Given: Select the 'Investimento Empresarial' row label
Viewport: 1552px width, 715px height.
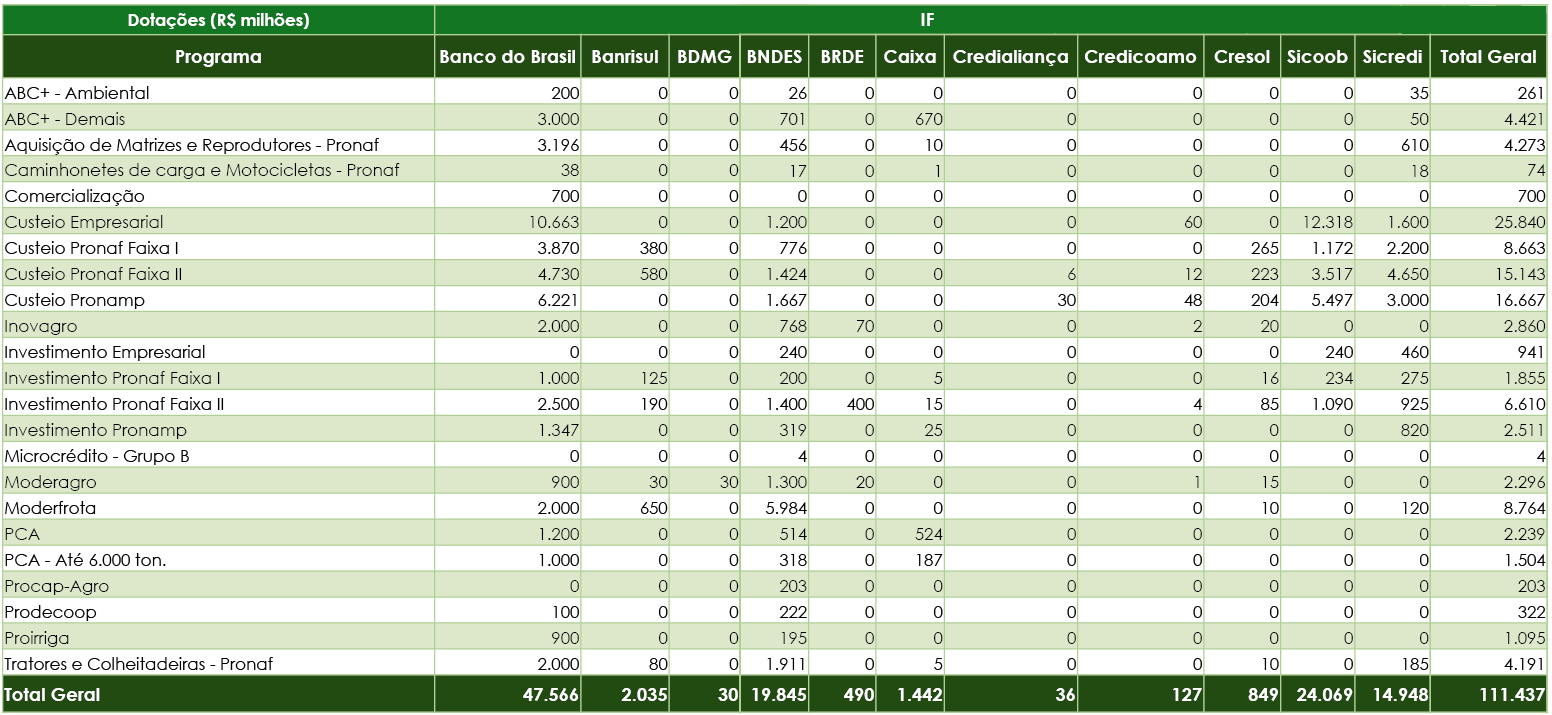Looking at the screenshot, I should tap(105, 352).
